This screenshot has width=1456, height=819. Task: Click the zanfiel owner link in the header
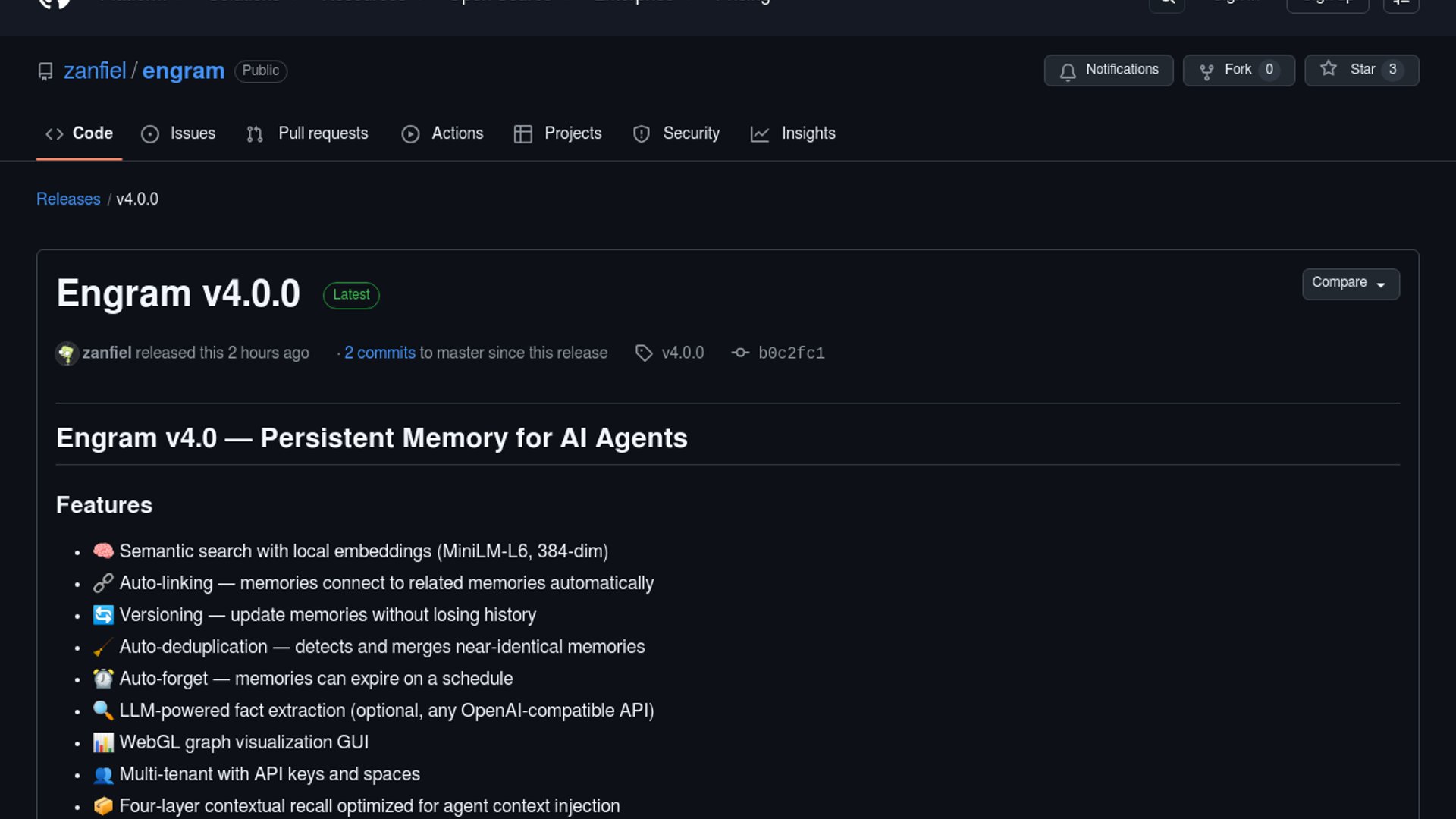(95, 71)
